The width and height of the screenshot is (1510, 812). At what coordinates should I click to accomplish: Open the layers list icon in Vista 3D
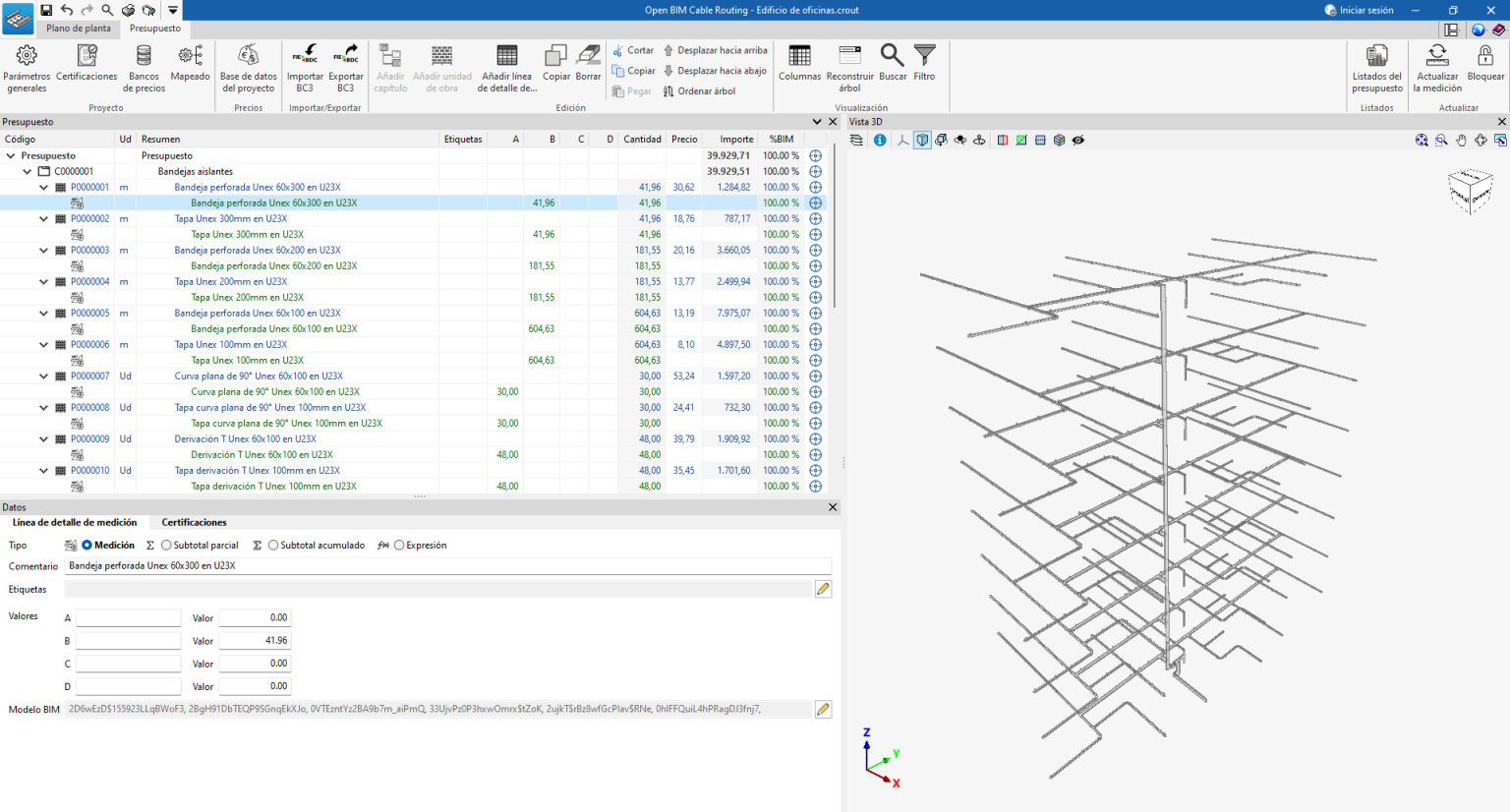pyautogui.click(x=857, y=141)
